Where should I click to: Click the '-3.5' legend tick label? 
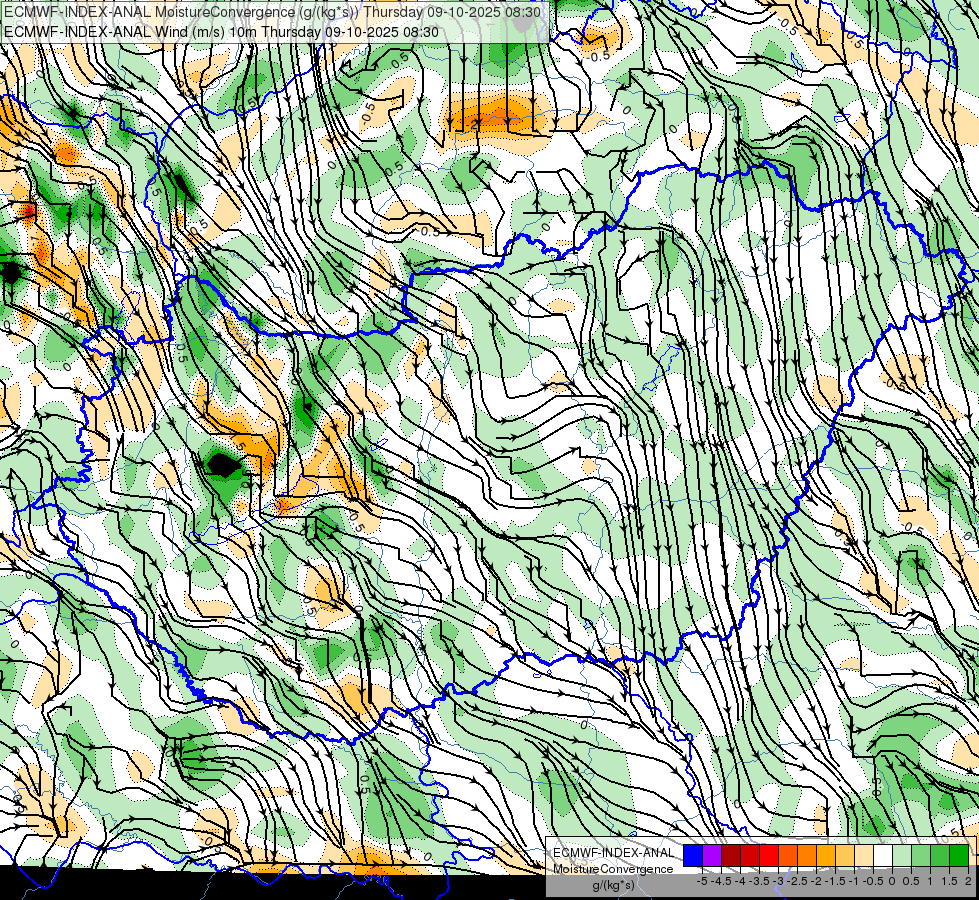coord(759,881)
